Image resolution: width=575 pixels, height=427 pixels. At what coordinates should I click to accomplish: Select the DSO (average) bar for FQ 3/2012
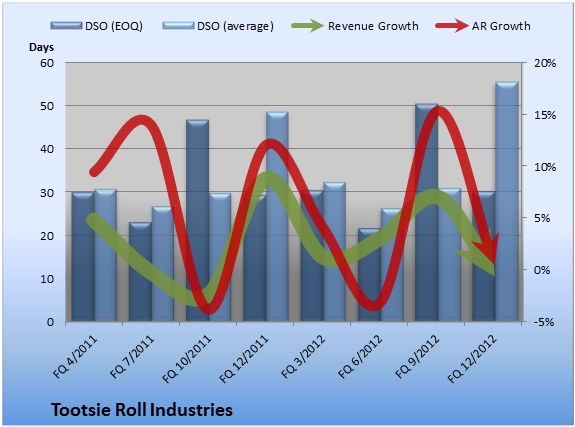(x=334, y=252)
